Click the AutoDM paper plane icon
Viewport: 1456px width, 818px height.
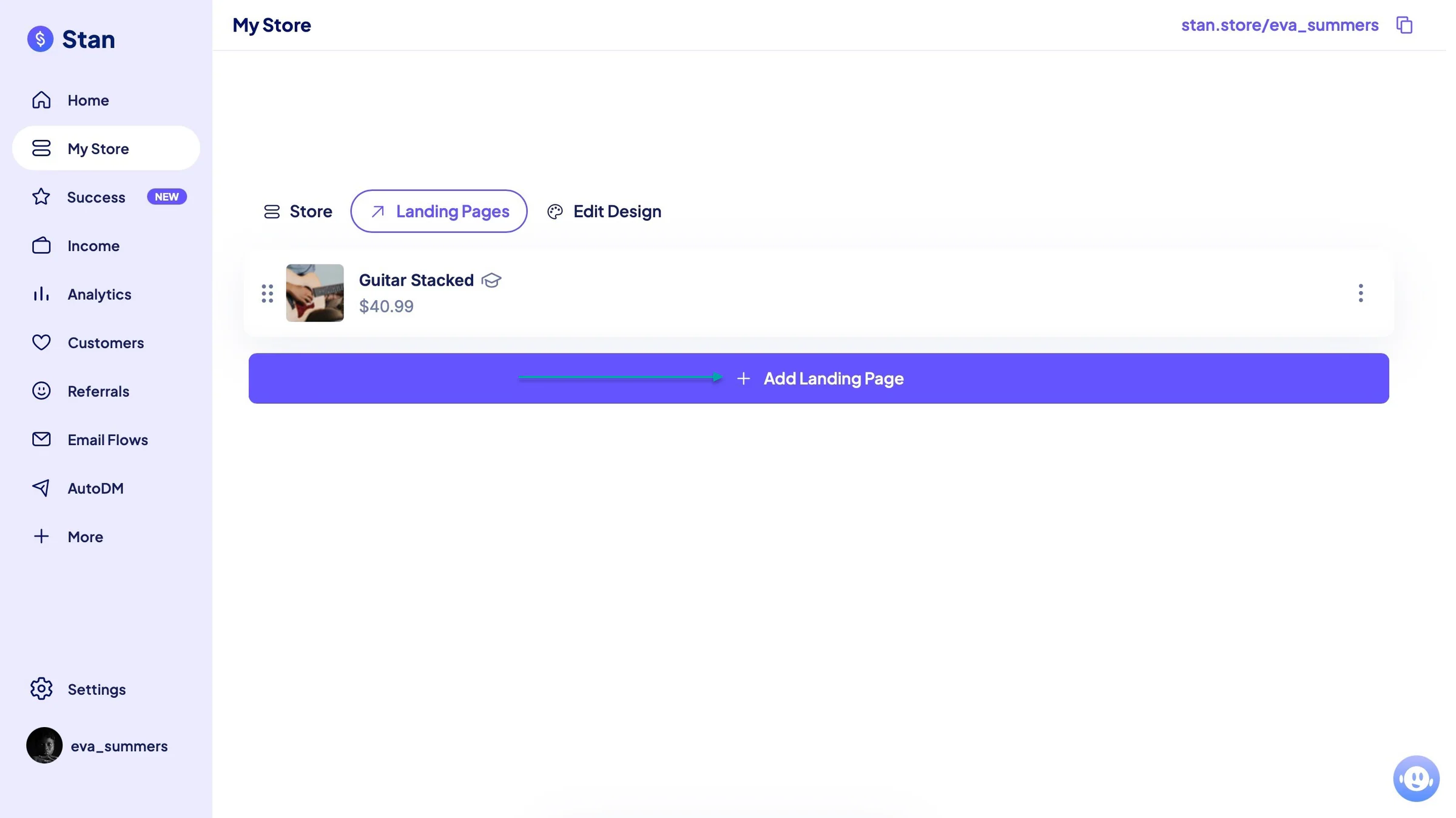41,488
